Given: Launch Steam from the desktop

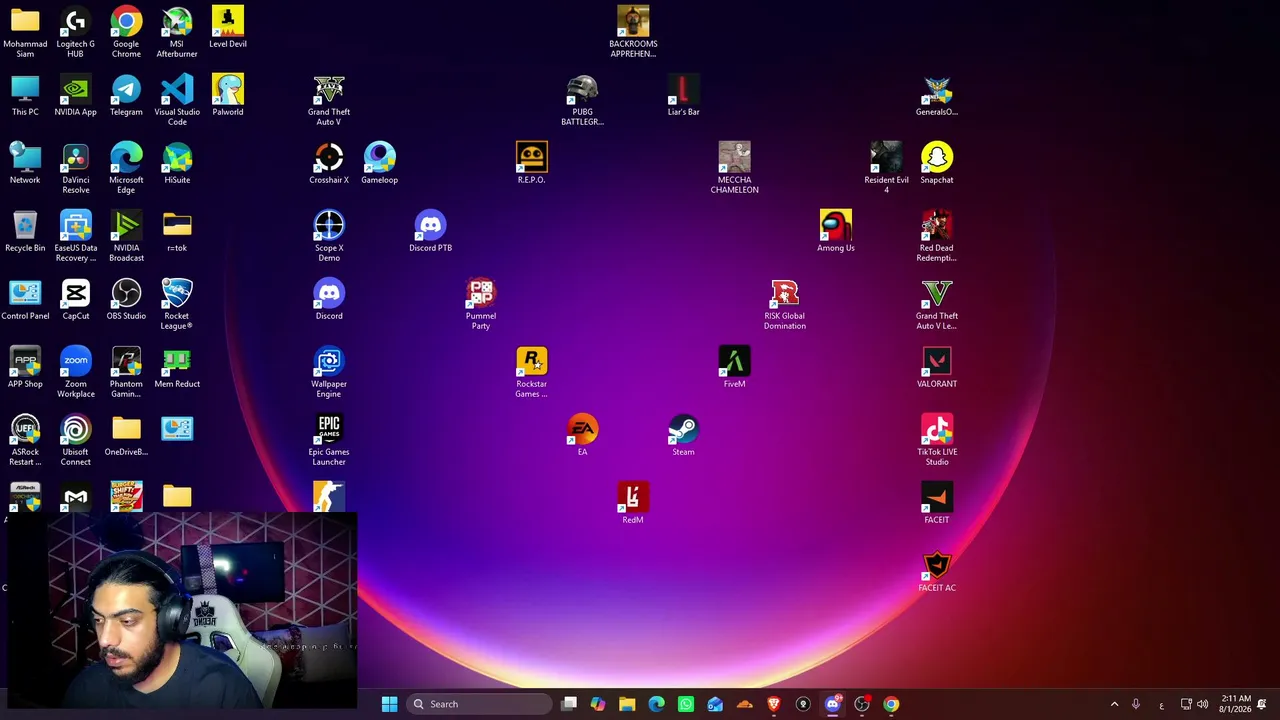Looking at the screenshot, I should (683, 435).
